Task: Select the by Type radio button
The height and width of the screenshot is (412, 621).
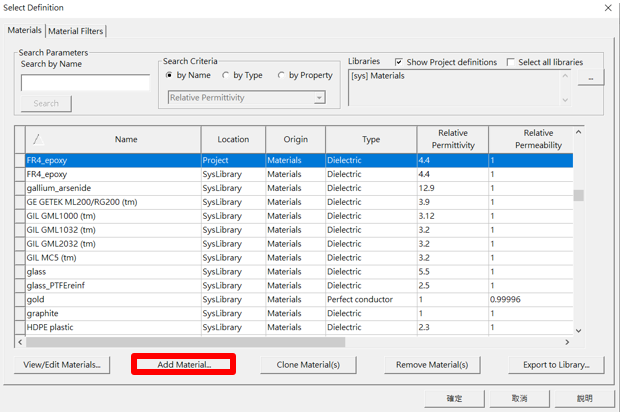Action: click(226, 75)
